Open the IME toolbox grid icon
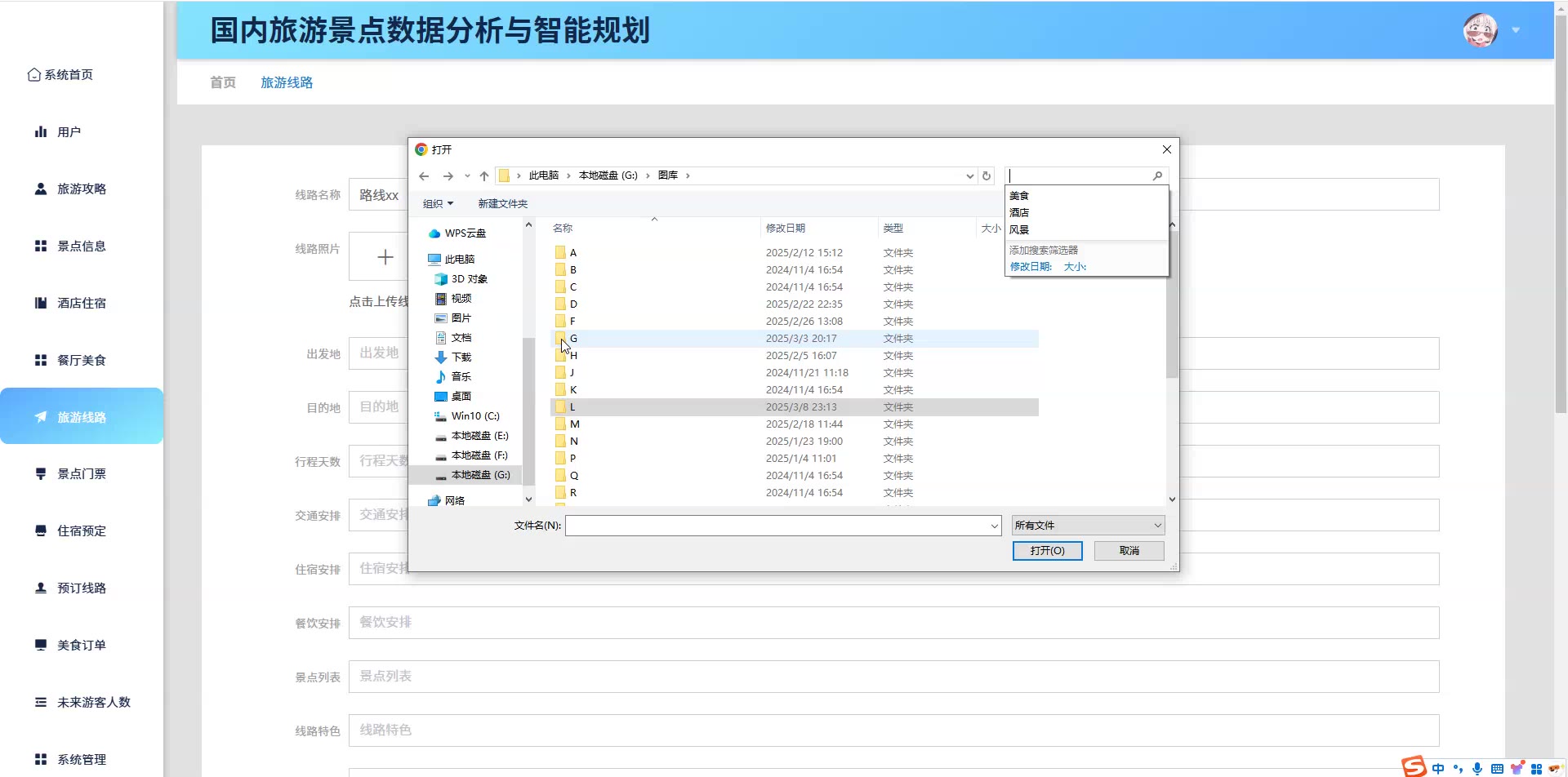Screen dimensions: 1568x777 pos(1536,769)
